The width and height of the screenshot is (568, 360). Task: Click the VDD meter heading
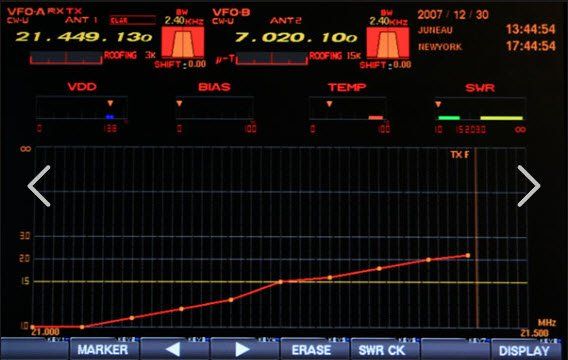click(82, 87)
